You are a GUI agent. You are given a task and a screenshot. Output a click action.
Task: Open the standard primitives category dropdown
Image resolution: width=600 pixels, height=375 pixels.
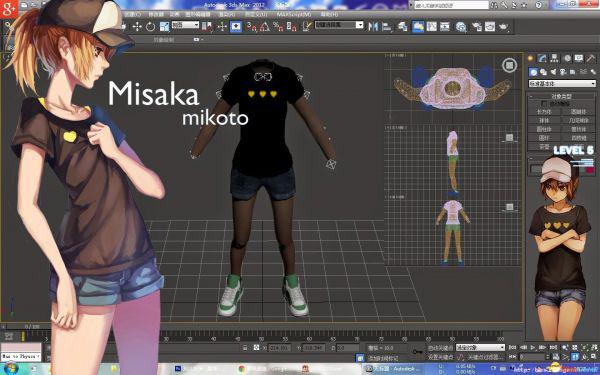[562, 83]
